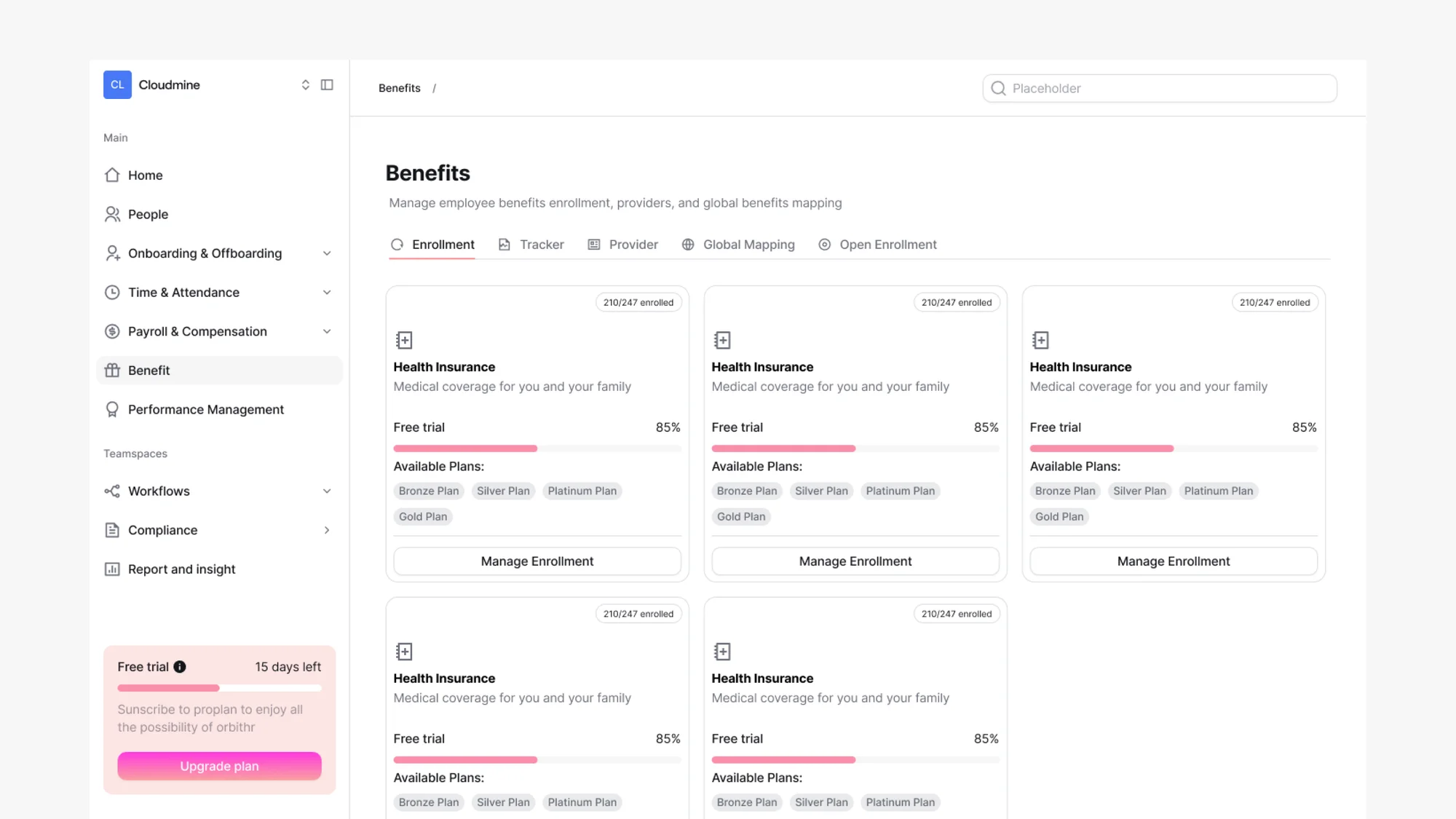1456x819 pixels.
Task: Click the 85% progress bar in the top-right card
Action: click(x=1174, y=448)
